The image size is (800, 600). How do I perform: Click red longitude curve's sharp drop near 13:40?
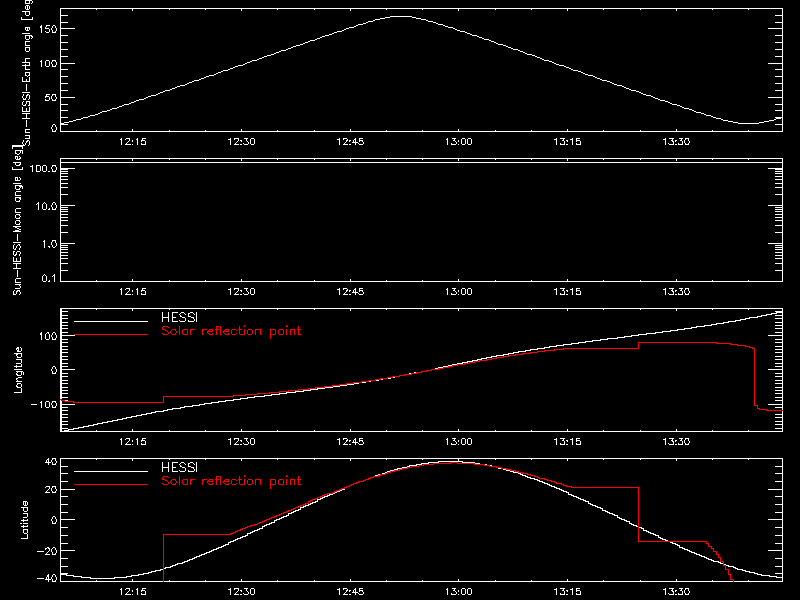click(755, 377)
